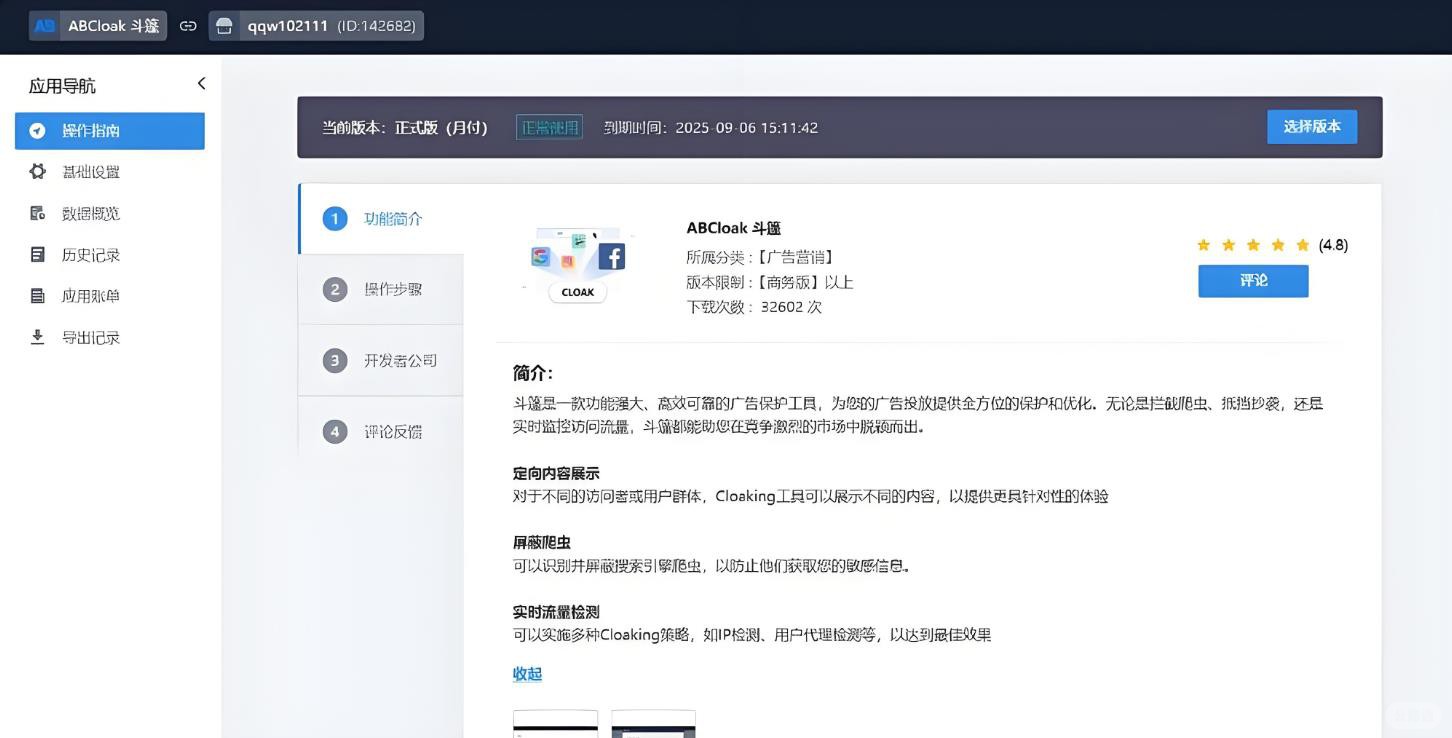Click the 下载次数 32602 次 text
1452x738 pixels.
click(x=754, y=307)
